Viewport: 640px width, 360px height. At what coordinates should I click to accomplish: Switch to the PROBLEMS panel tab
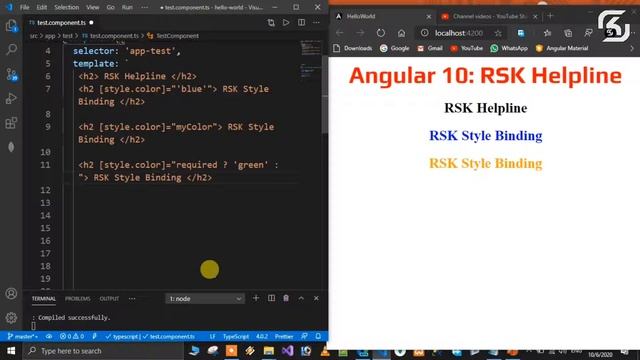tap(78, 299)
